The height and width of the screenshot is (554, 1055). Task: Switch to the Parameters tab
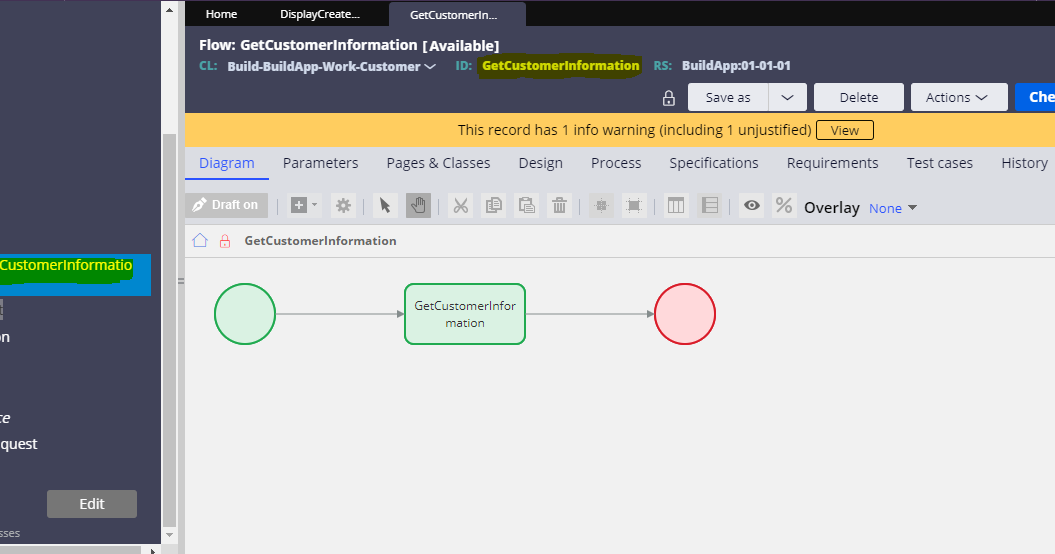[x=320, y=163]
